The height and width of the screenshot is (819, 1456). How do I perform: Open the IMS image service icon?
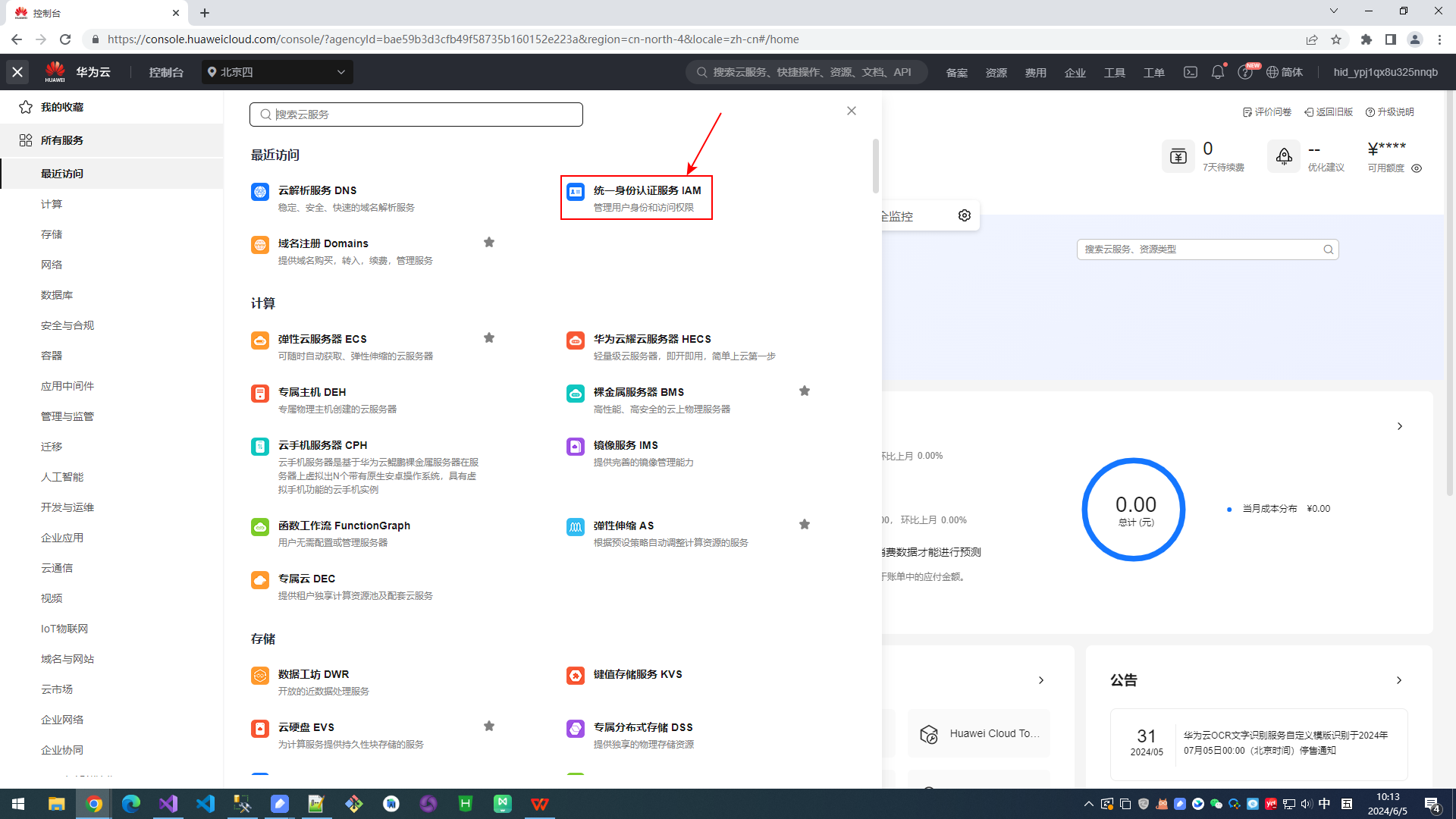pyautogui.click(x=576, y=447)
